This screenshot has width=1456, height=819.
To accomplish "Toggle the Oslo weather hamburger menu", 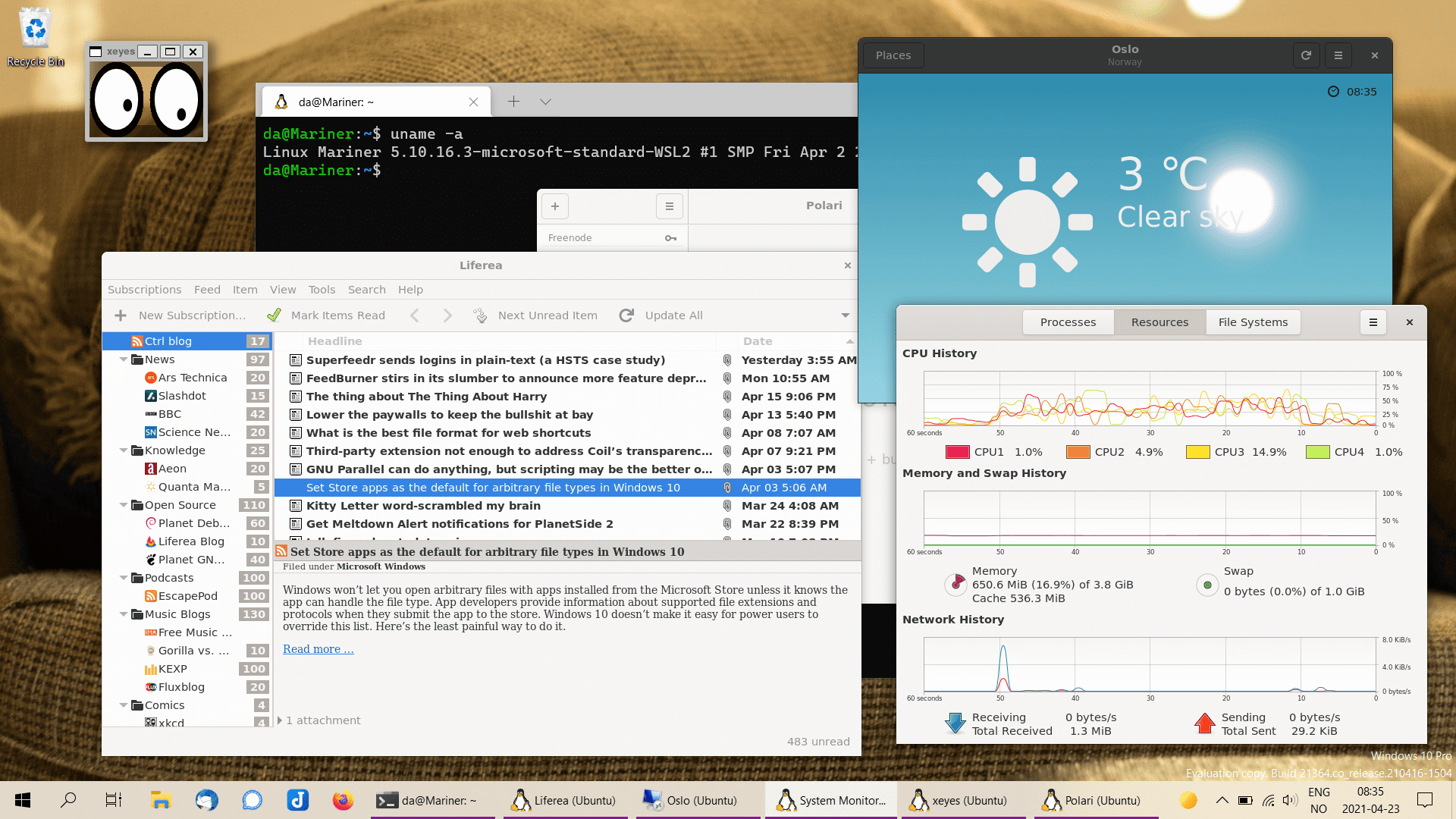I will pos(1339,55).
